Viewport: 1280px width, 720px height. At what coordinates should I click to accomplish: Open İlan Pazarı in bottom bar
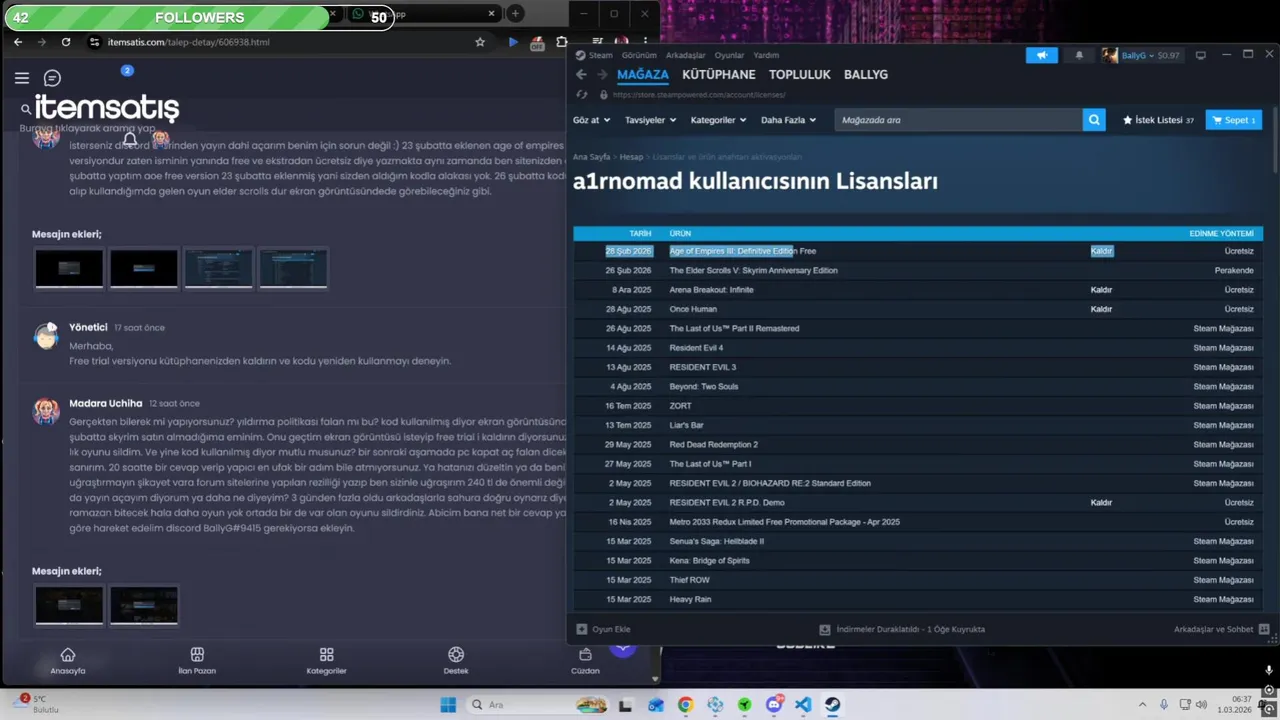tap(197, 661)
